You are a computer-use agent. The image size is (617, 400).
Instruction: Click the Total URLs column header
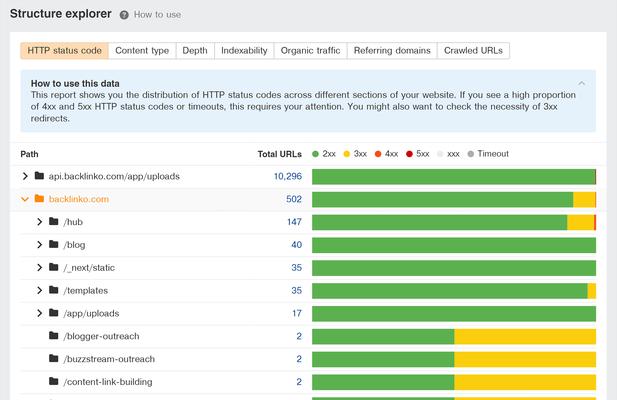click(279, 154)
